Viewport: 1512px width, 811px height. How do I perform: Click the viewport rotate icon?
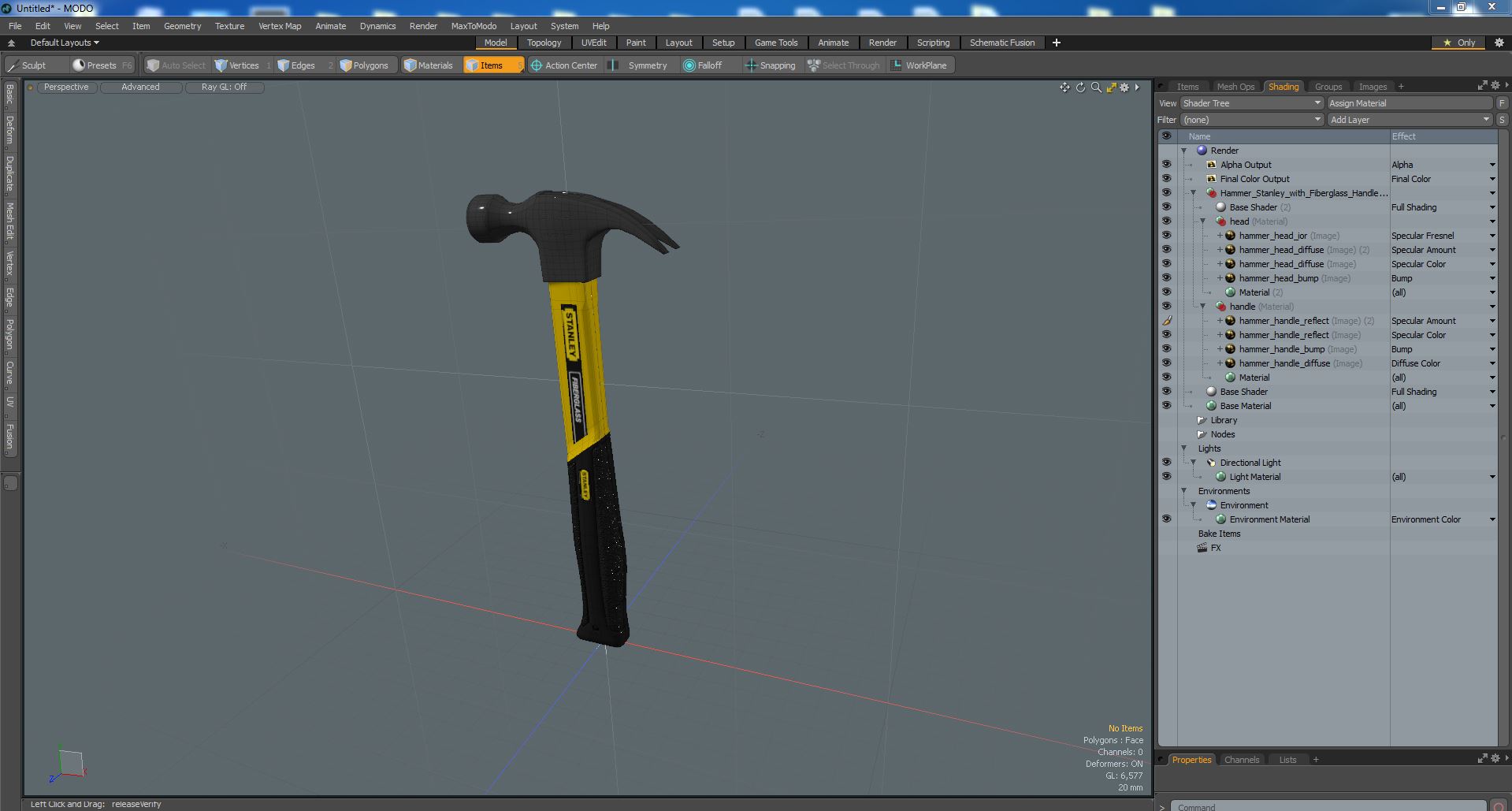(1080, 87)
